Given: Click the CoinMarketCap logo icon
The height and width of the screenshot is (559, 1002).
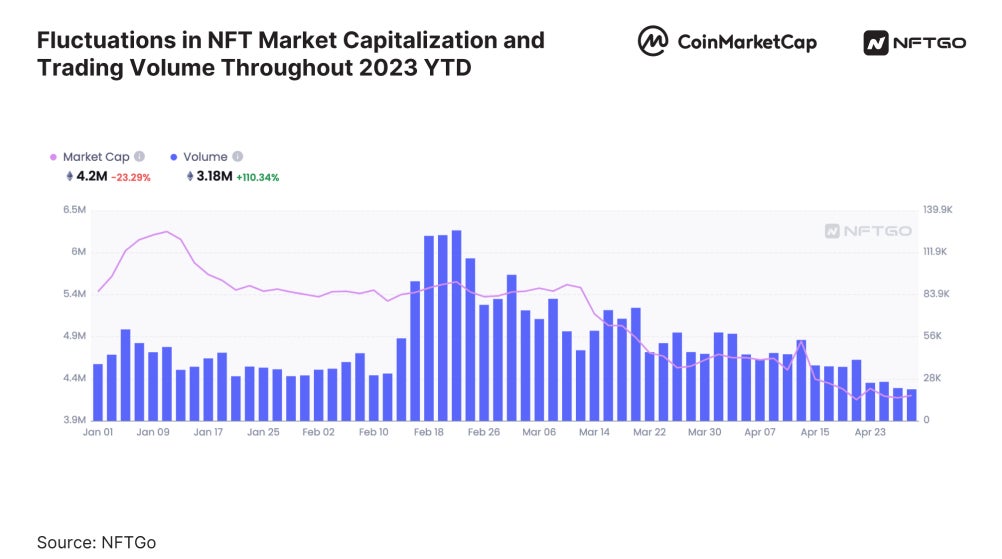Looking at the screenshot, I should tap(653, 42).
